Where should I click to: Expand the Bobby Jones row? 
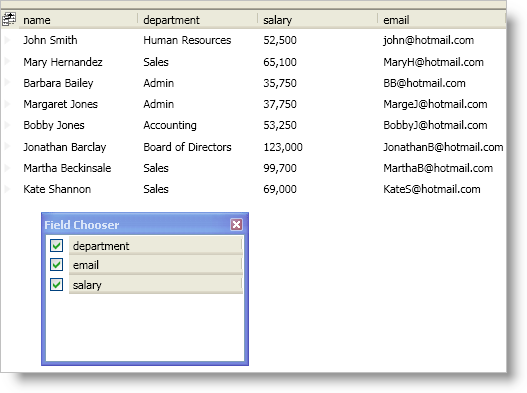point(7,125)
